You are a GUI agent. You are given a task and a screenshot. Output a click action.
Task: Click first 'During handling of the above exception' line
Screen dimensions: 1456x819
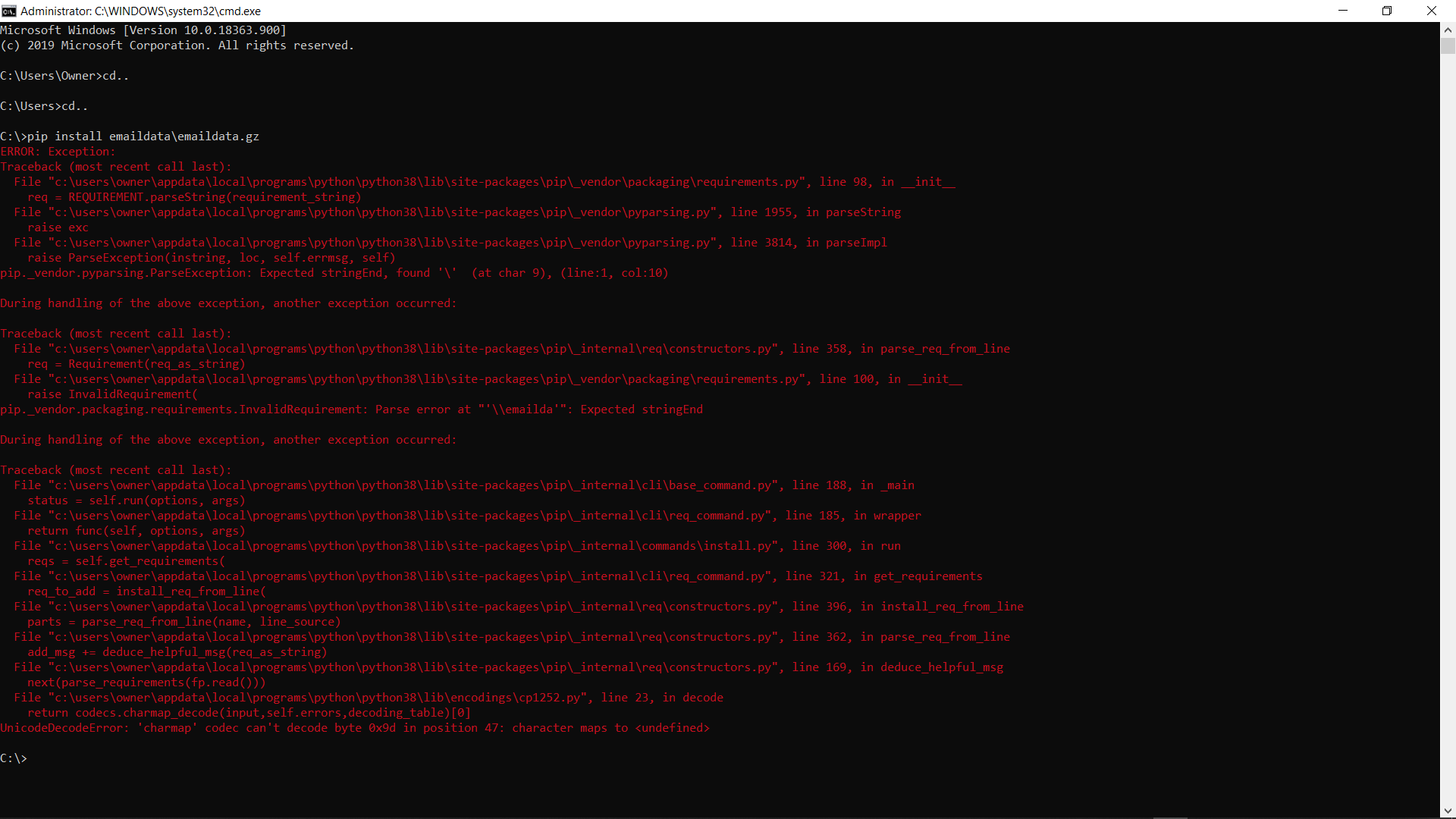click(228, 303)
